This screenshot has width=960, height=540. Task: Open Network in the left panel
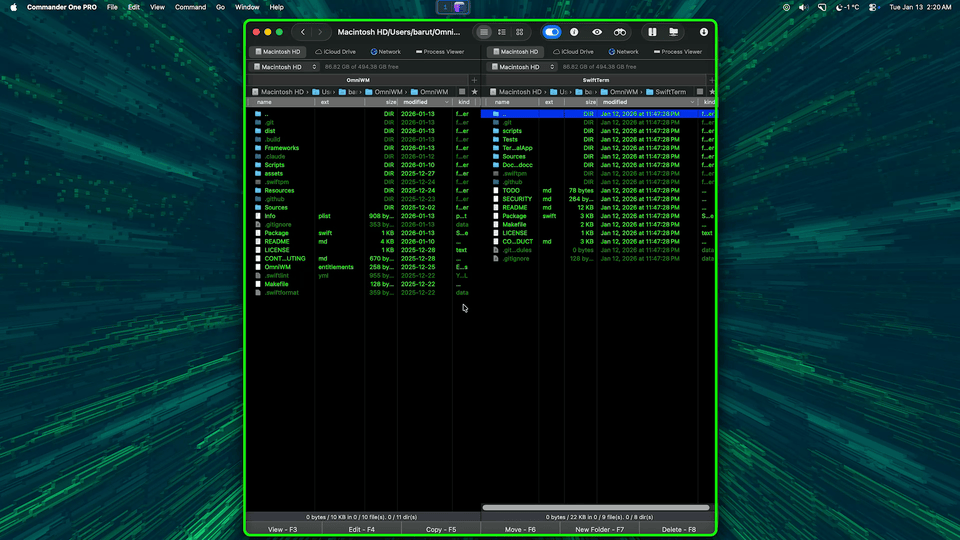386,51
